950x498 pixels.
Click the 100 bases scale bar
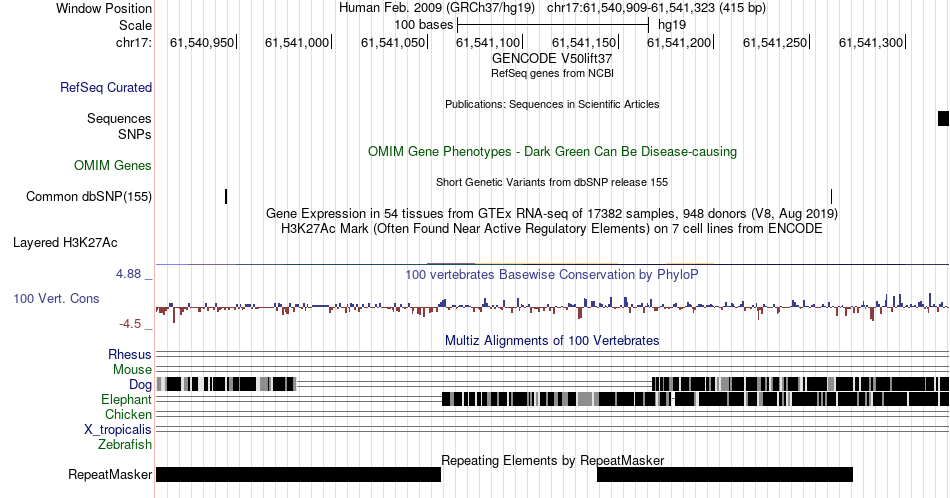pyautogui.click(x=553, y=25)
